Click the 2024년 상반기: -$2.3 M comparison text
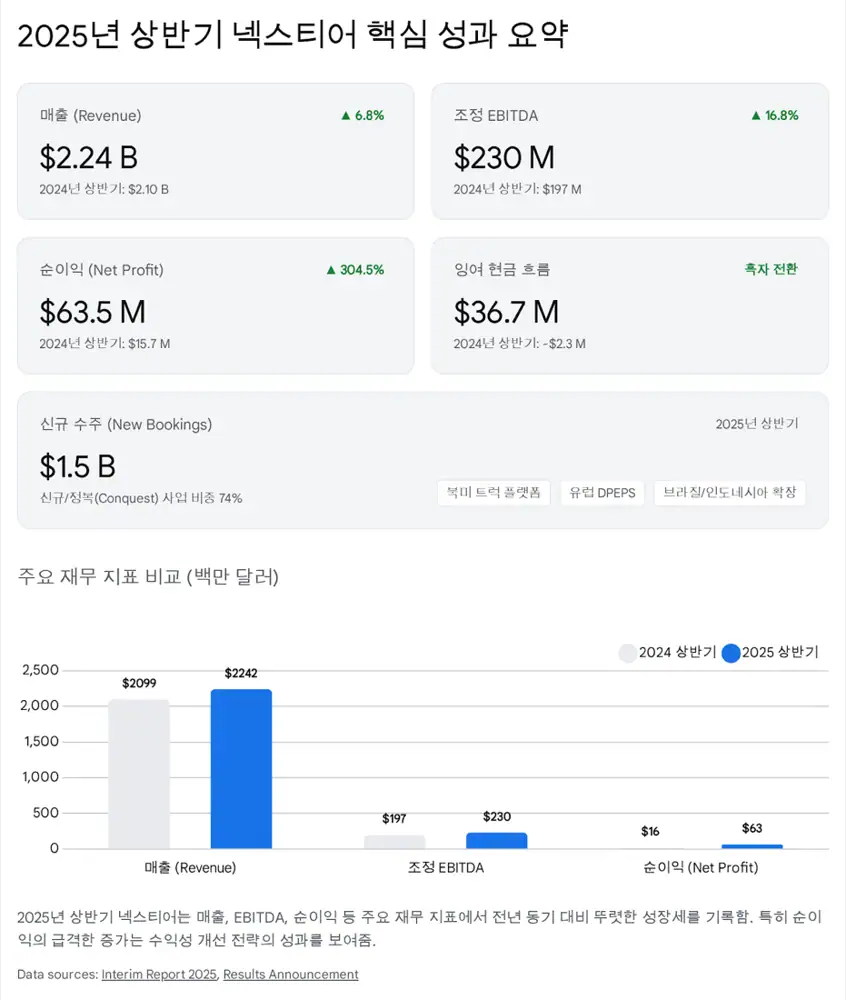 tap(520, 343)
